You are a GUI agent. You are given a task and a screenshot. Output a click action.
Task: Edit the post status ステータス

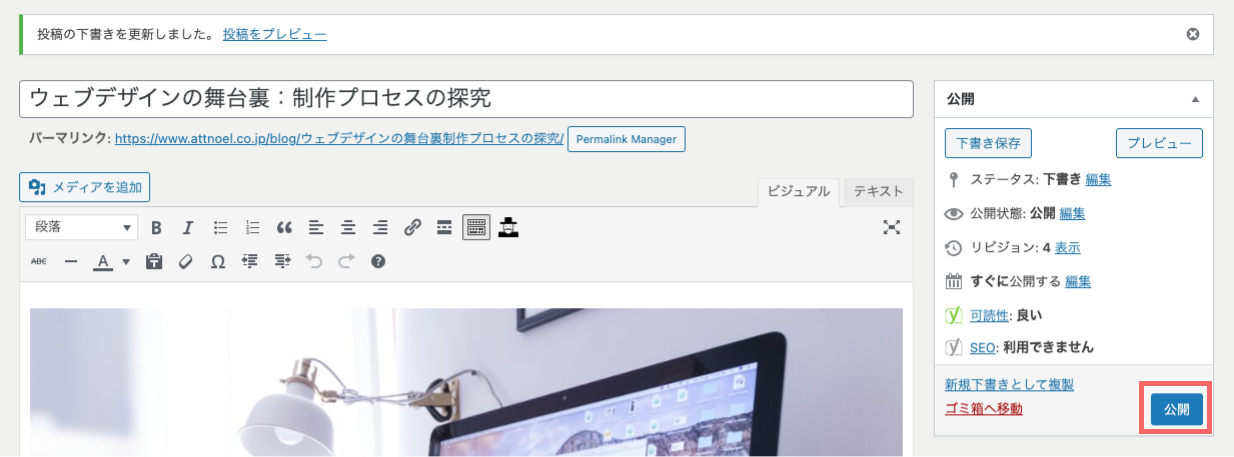(x=1098, y=180)
